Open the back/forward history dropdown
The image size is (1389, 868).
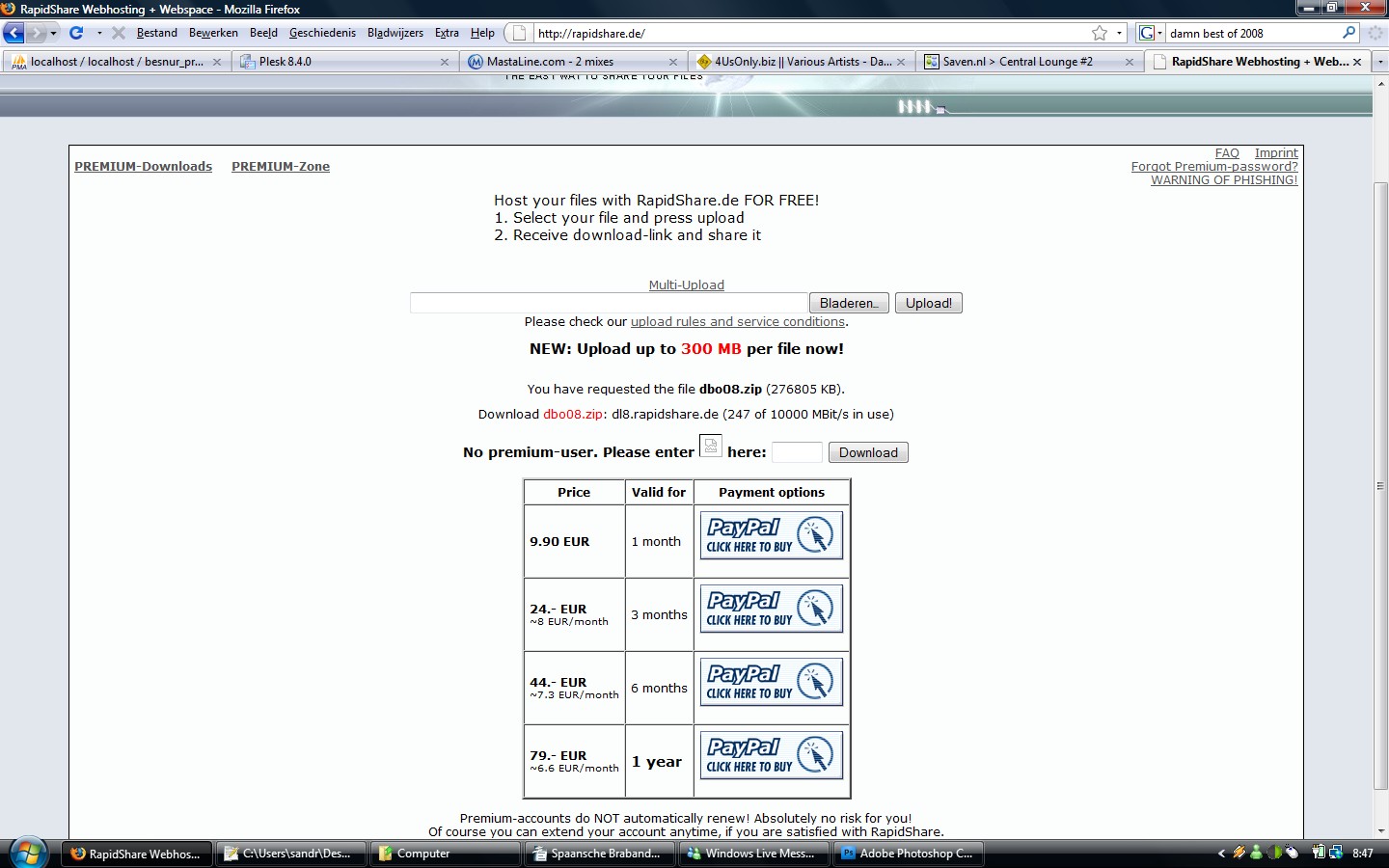pyautogui.click(x=53, y=33)
